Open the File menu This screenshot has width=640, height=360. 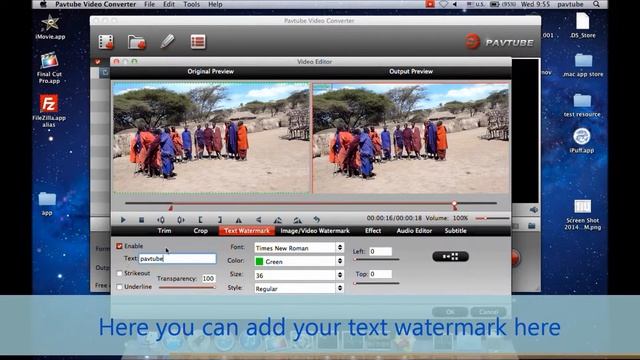pos(149,4)
